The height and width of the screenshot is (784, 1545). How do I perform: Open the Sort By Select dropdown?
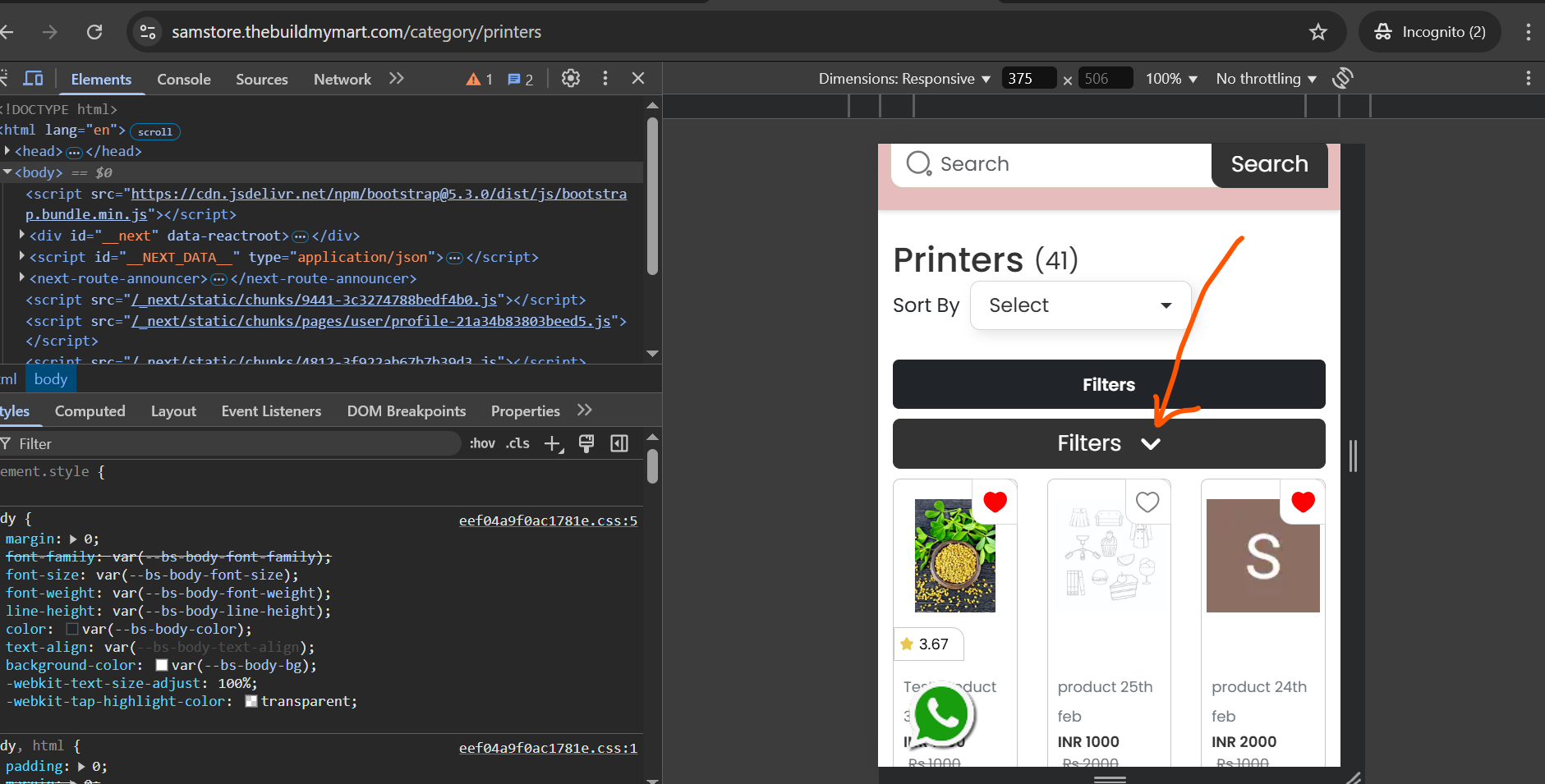click(1080, 305)
